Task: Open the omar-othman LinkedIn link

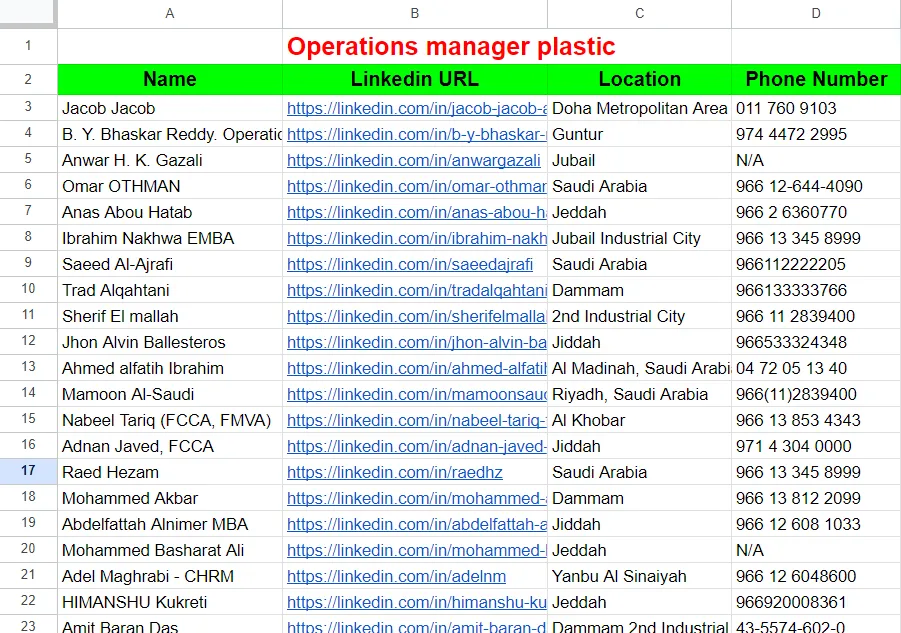Action: [x=417, y=186]
